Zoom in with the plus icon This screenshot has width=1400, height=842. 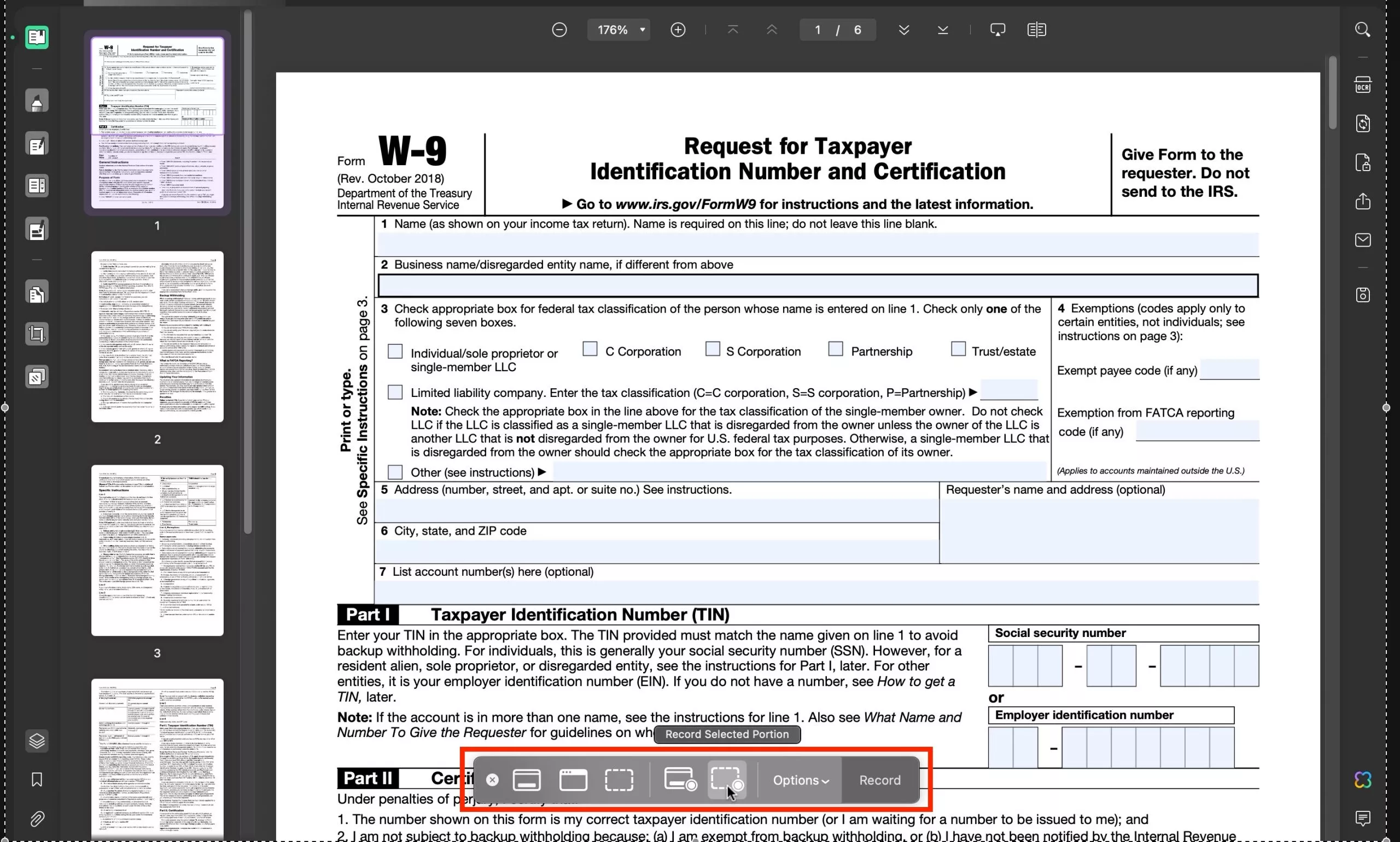[x=678, y=30]
